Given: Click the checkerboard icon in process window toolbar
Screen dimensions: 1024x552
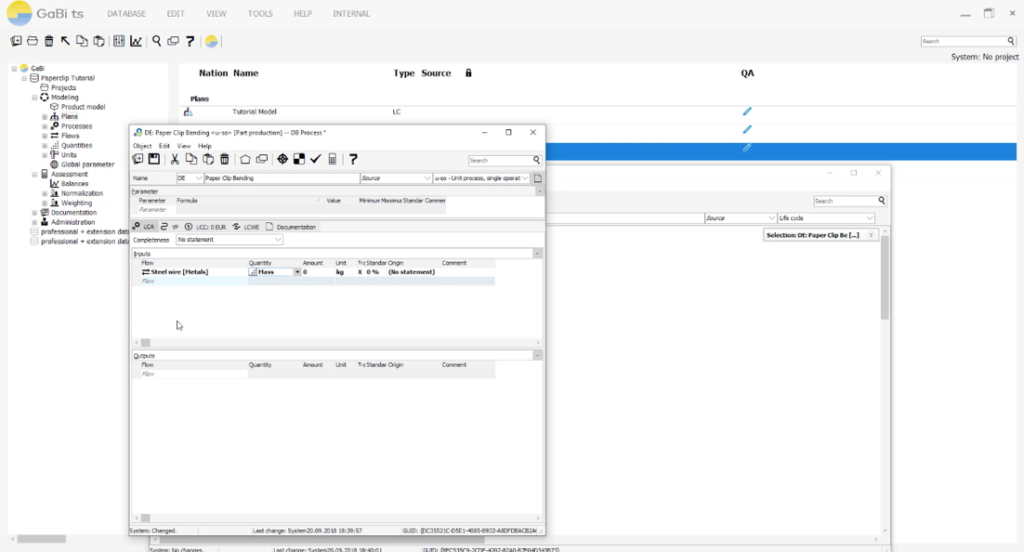Looking at the screenshot, I should pos(299,159).
